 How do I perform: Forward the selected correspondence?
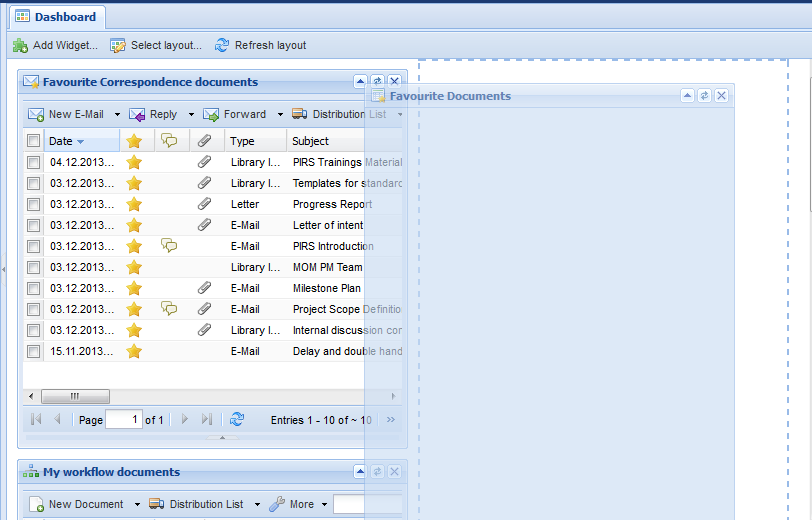click(235, 114)
